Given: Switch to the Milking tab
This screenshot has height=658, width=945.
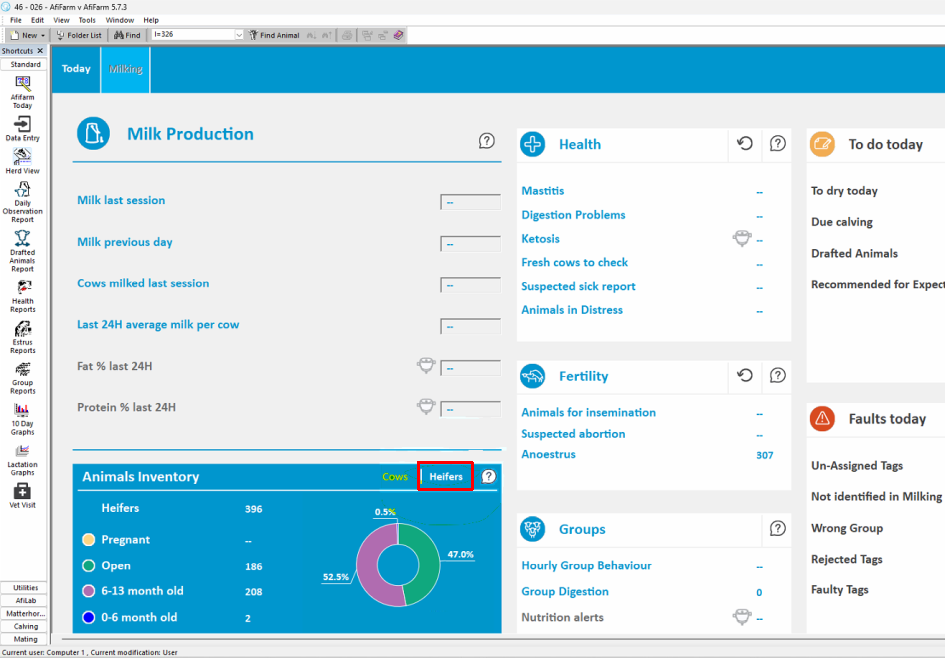Looking at the screenshot, I should tap(125, 69).
